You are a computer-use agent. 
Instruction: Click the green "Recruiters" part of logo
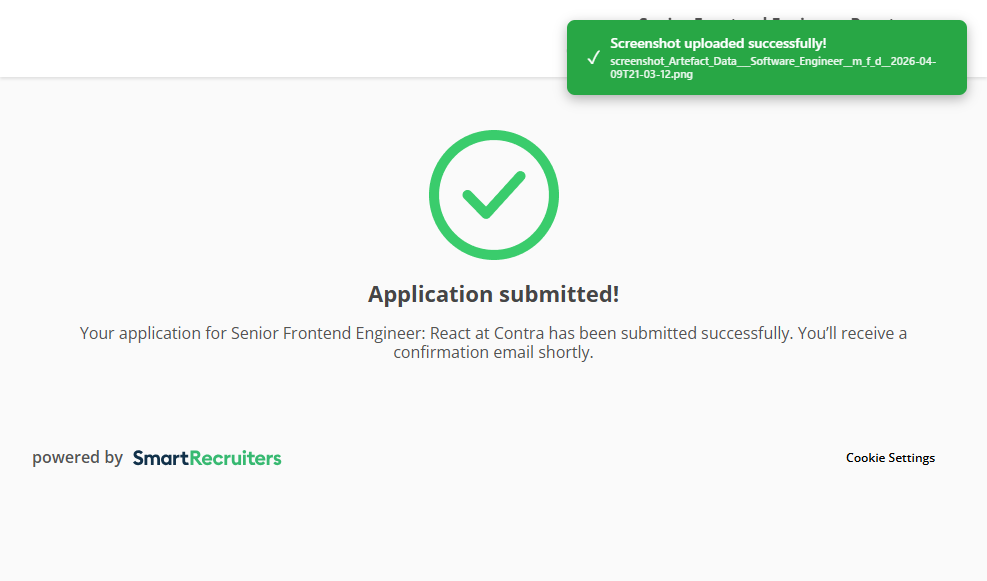(x=235, y=458)
